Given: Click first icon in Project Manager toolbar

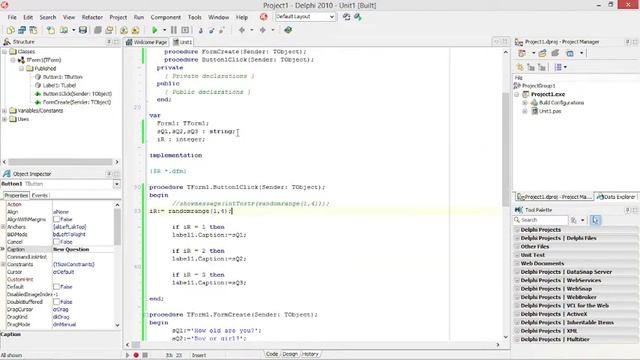Looking at the screenshot, I should coord(522,53).
